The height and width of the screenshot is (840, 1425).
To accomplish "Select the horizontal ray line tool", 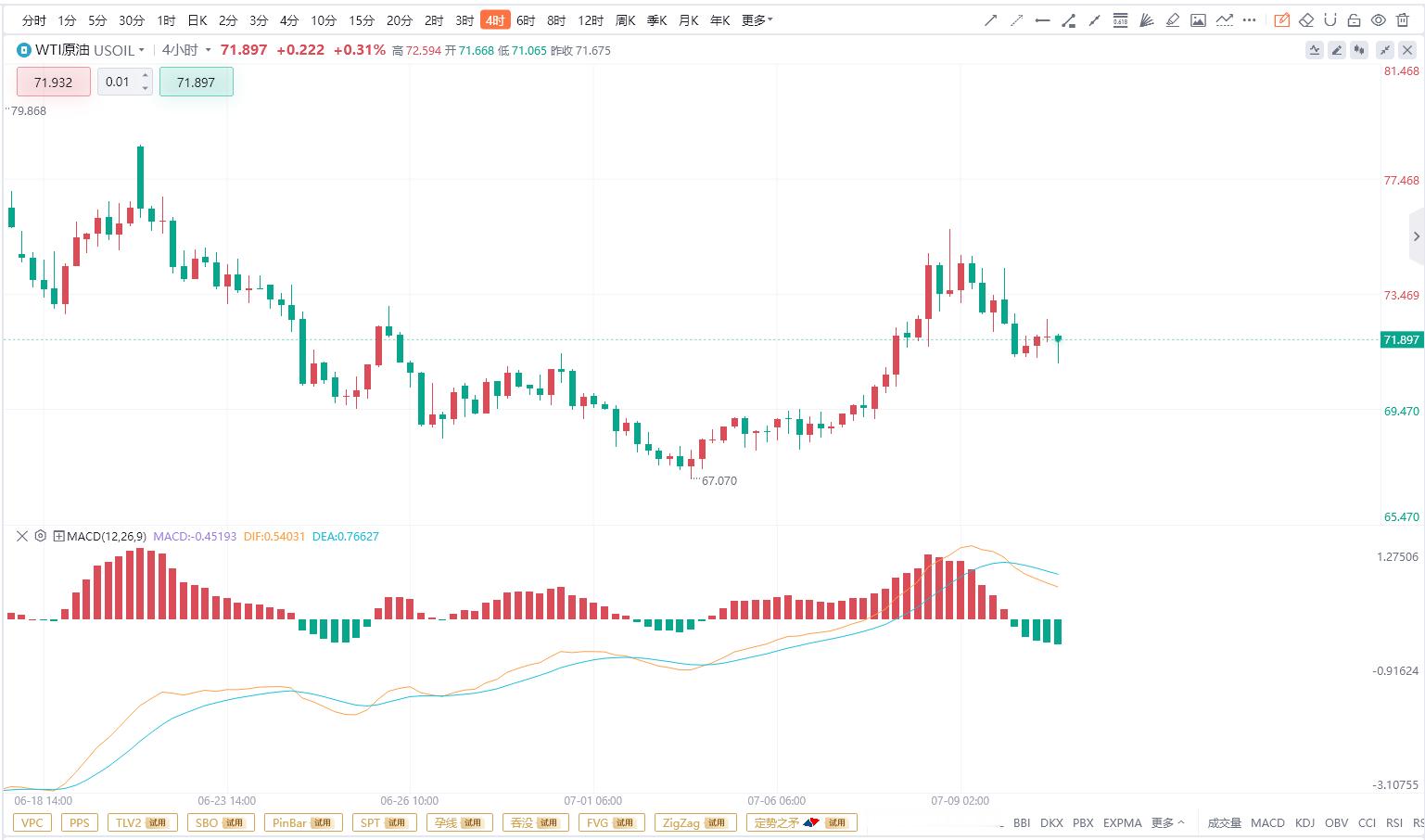I will click(1042, 20).
